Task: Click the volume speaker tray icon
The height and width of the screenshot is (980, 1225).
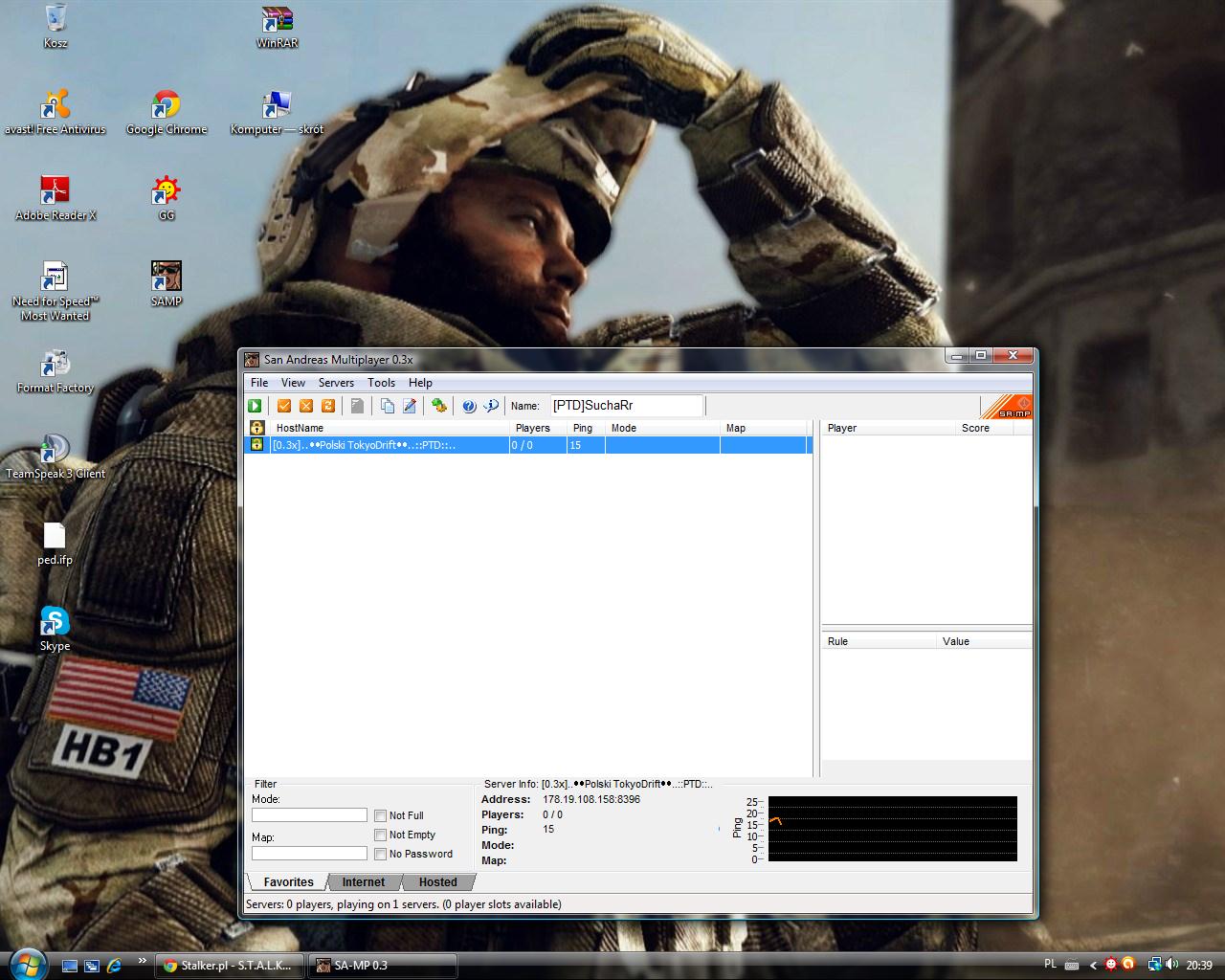Action: pos(1171,965)
